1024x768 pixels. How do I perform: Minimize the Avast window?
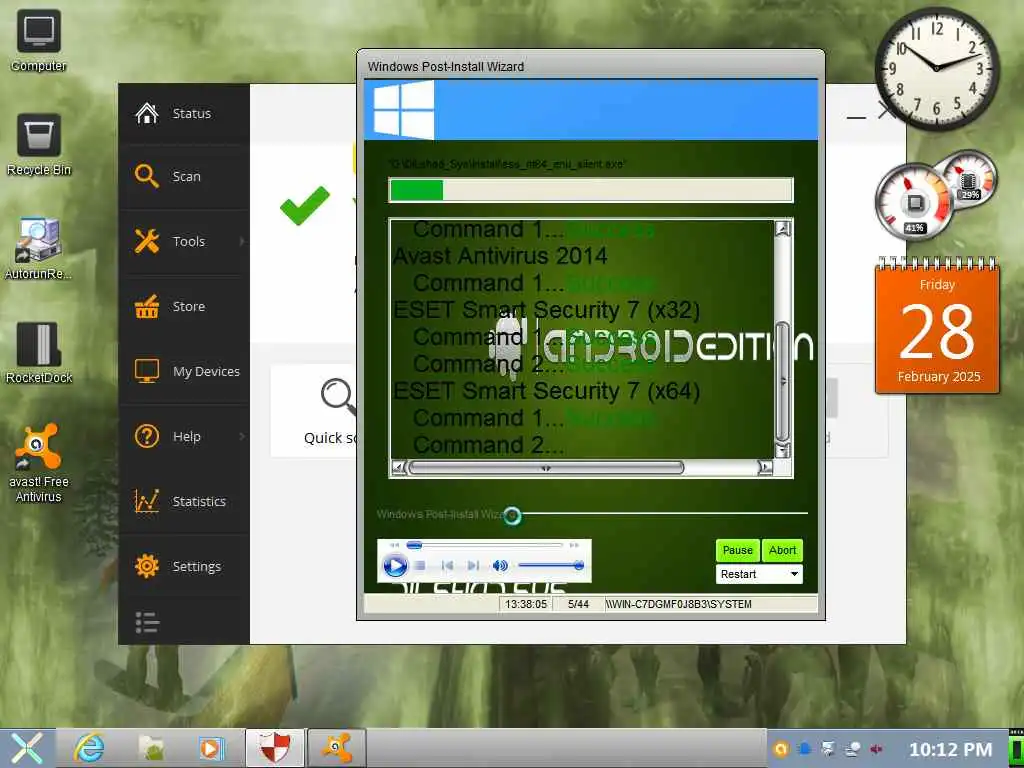click(856, 118)
